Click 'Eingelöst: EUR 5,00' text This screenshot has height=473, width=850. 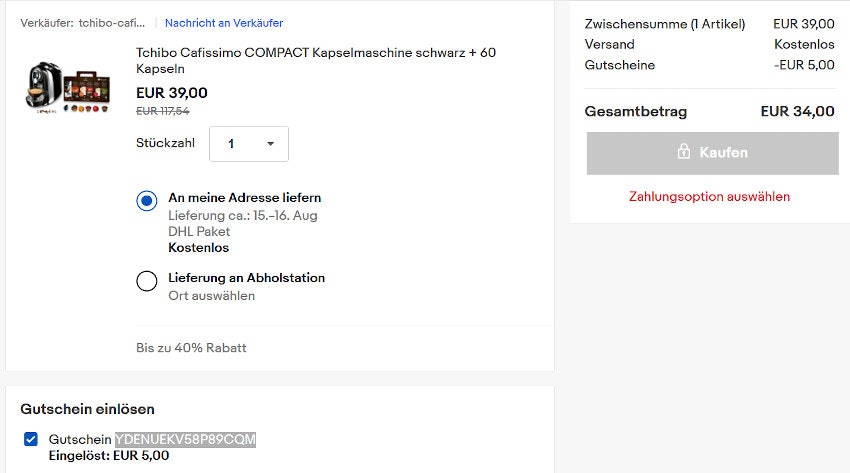(x=109, y=456)
